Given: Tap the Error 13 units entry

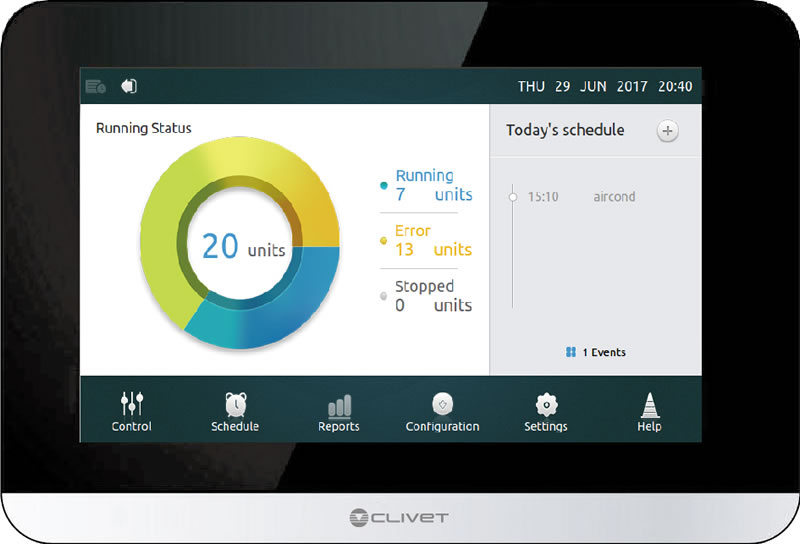Looking at the screenshot, I should pos(427,240).
